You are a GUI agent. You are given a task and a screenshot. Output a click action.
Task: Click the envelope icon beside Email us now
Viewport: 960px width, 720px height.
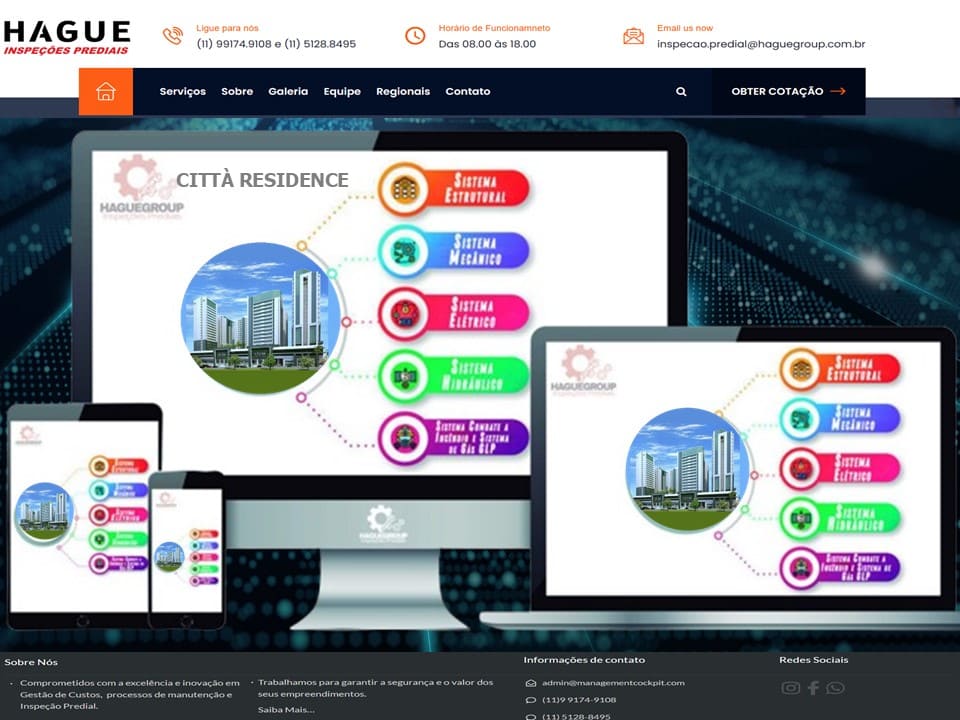click(634, 36)
